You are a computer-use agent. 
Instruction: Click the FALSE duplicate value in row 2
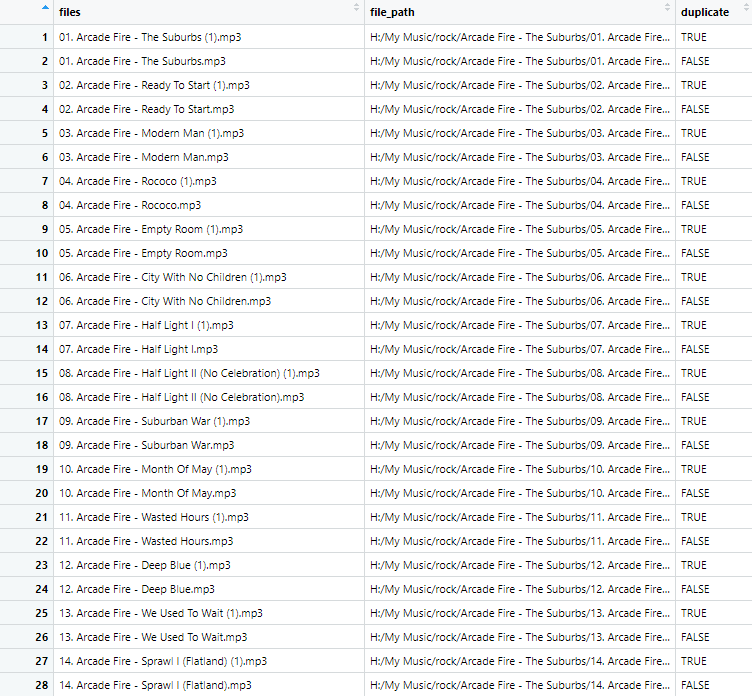coord(695,61)
